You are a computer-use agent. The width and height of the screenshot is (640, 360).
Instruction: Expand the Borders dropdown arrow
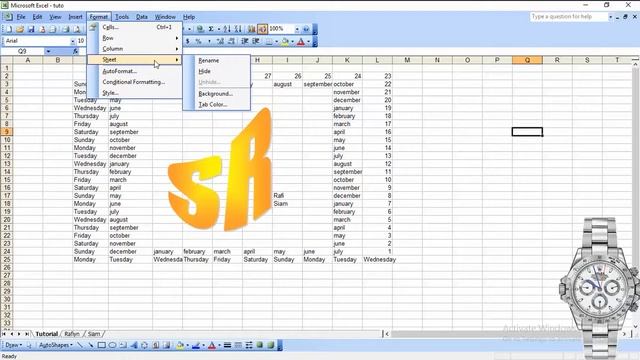pyautogui.click(x=276, y=41)
